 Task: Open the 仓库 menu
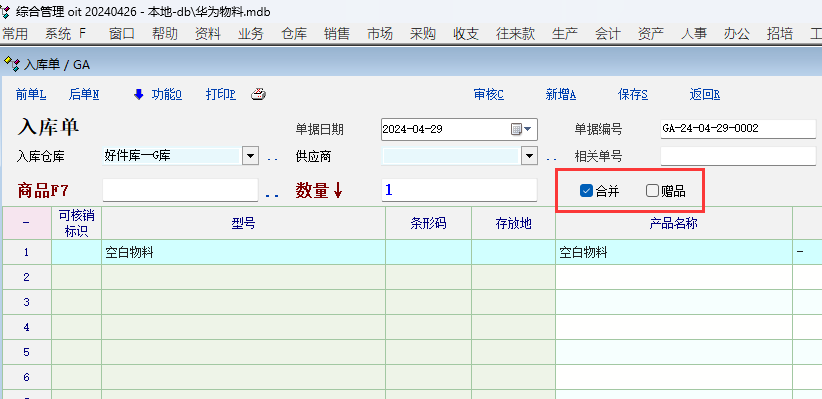294,34
